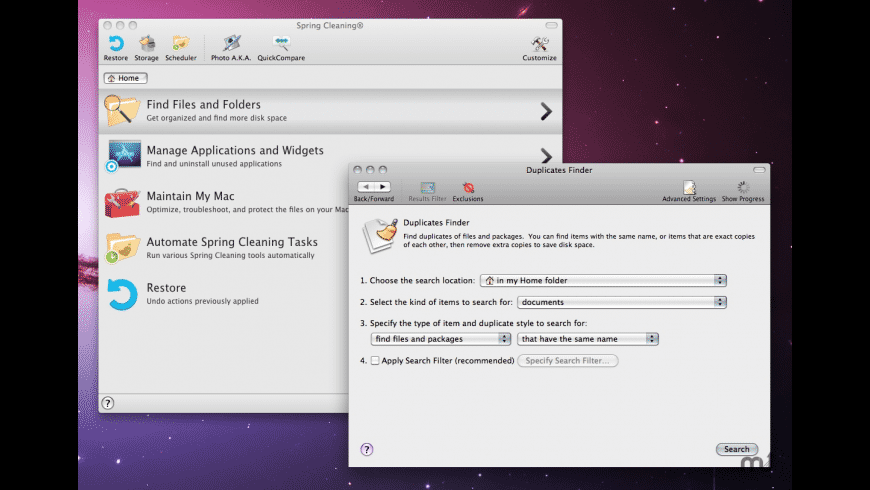Launch Photo A.K.A. from toolbar
The height and width of the screenshot is (490, 870).
coord(232,44)
